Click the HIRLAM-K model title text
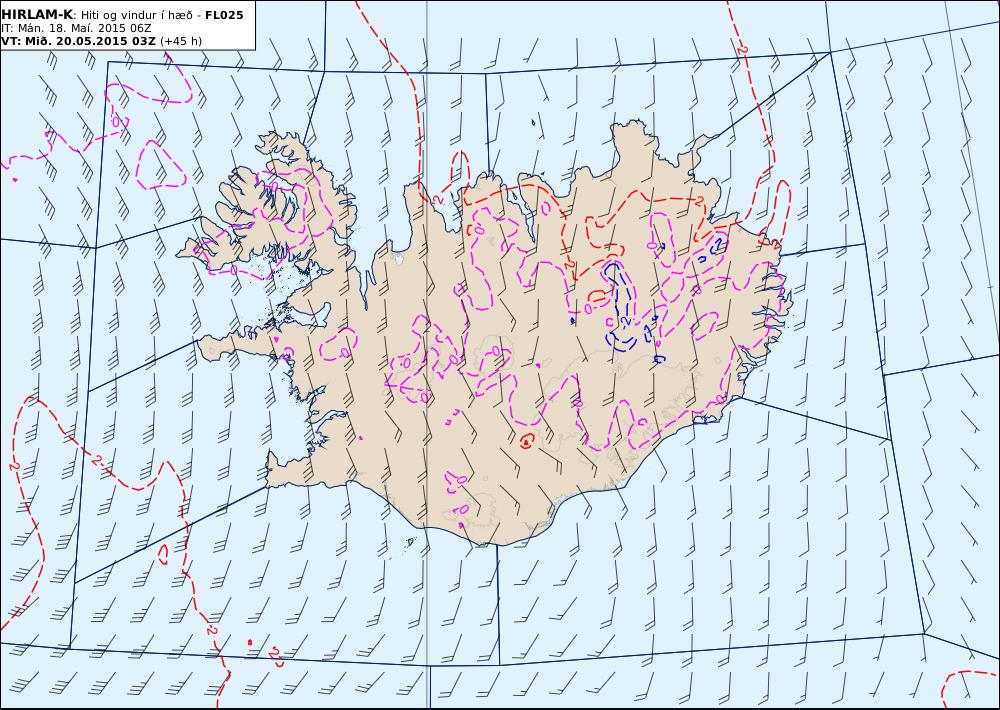 tap(38, 15)
